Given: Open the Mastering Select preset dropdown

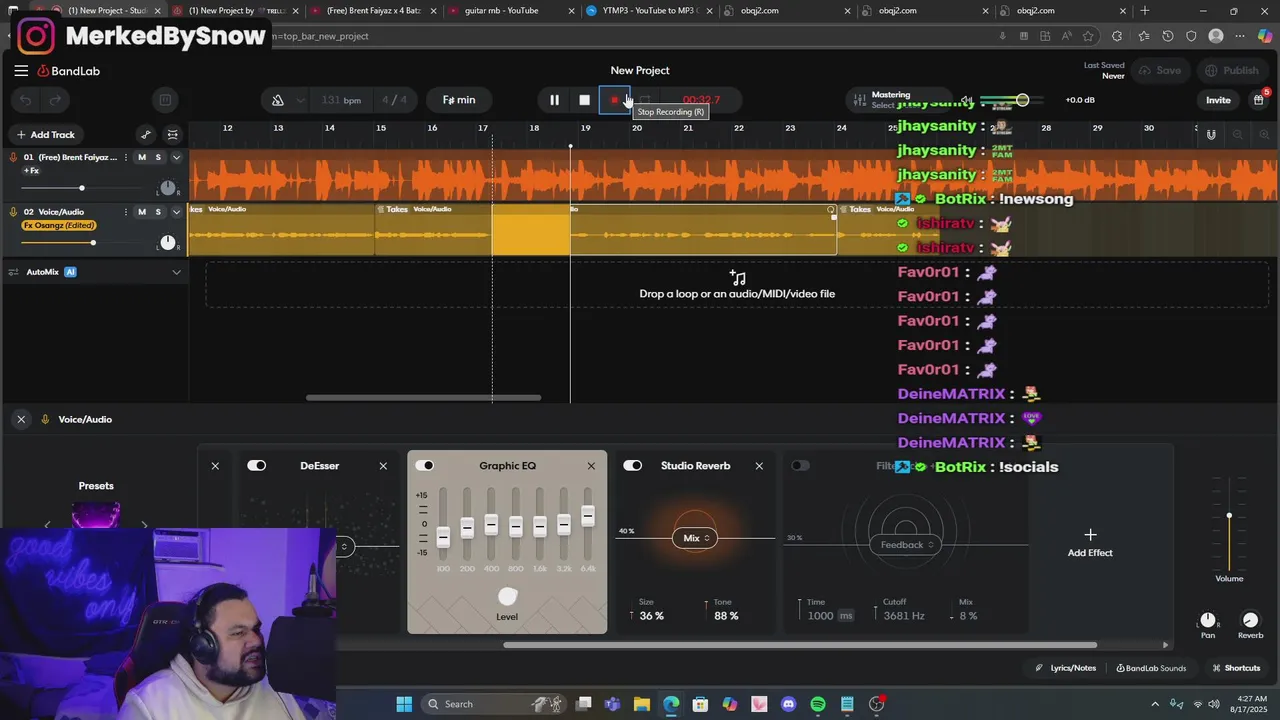Looking at the screenshot, I should click(x=884, y=106).
